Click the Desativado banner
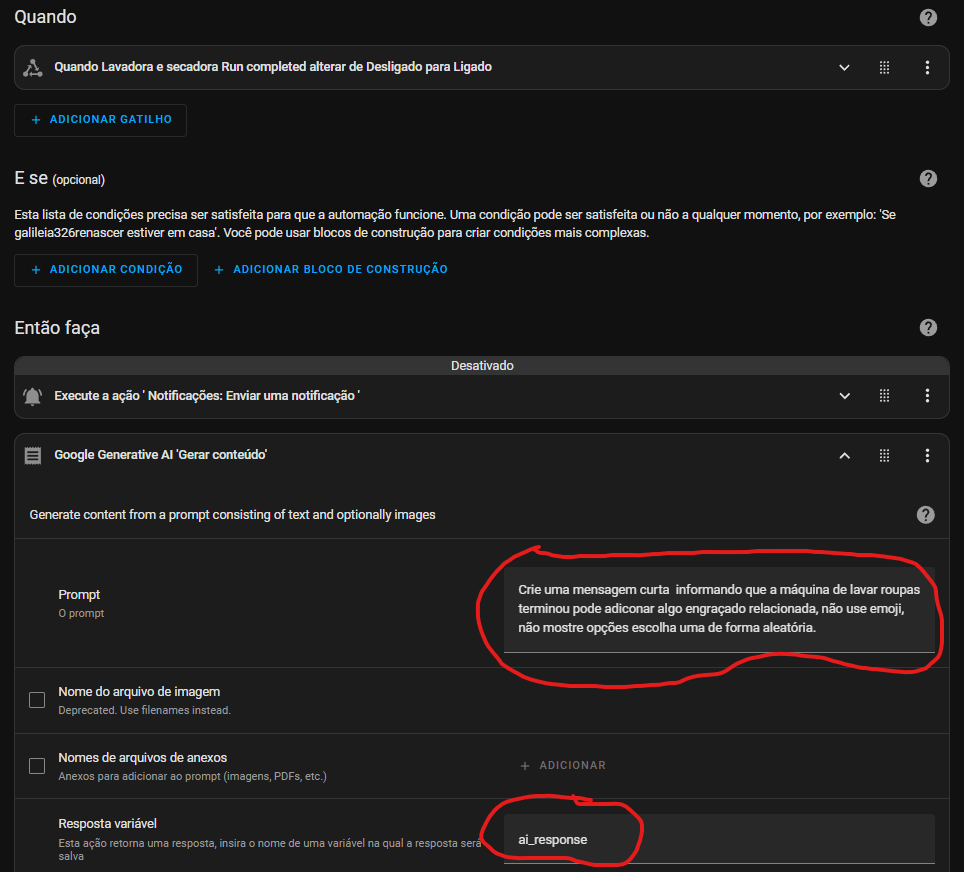 [482, 366]
